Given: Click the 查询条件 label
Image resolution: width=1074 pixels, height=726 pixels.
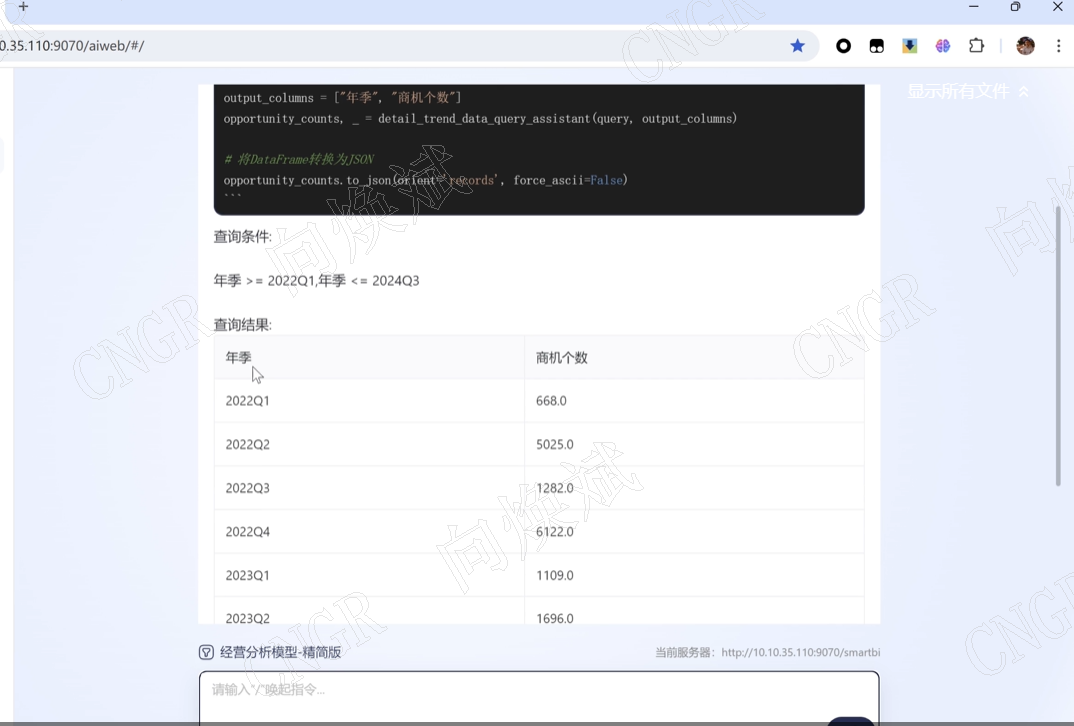Looking at the screenshot, I should pos(242,237).
